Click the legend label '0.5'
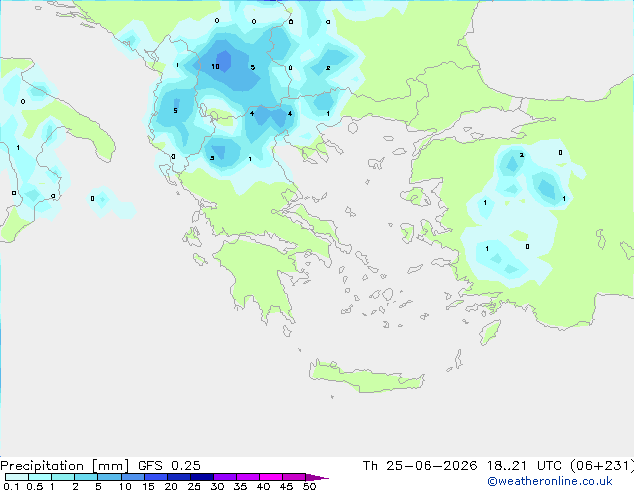634x490 pixels. pos(35,486)
